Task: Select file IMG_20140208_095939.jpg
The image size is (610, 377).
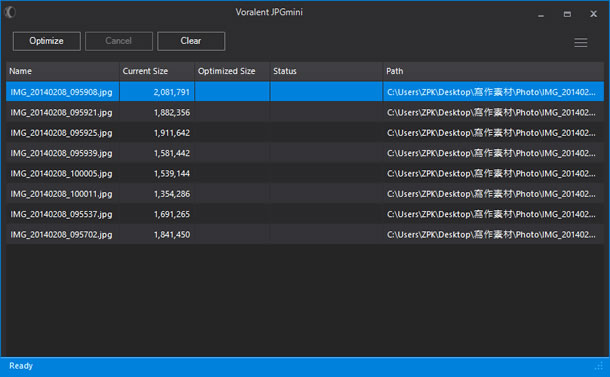Action: [61, 153]
